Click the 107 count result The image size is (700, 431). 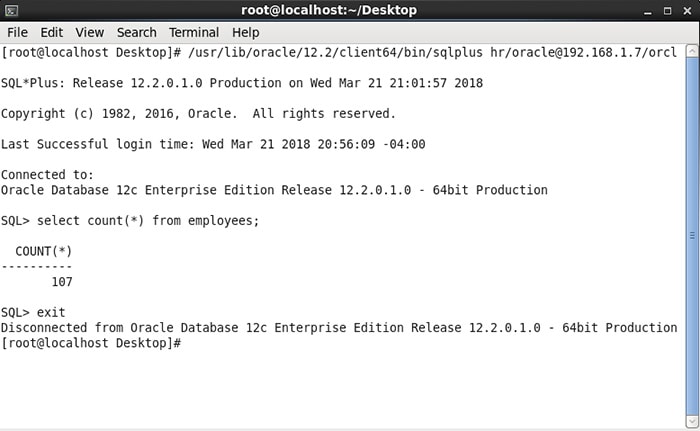click(61, 283)
